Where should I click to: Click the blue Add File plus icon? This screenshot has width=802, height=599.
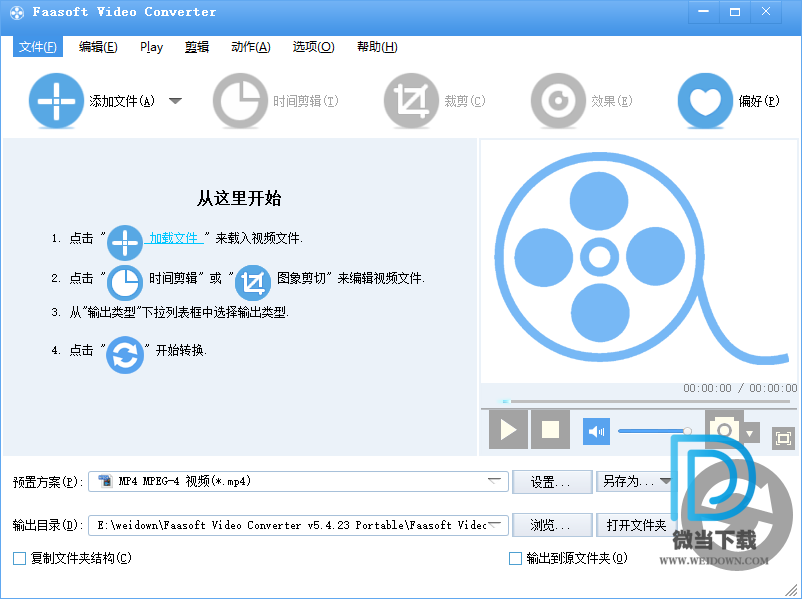click(56, 101)
